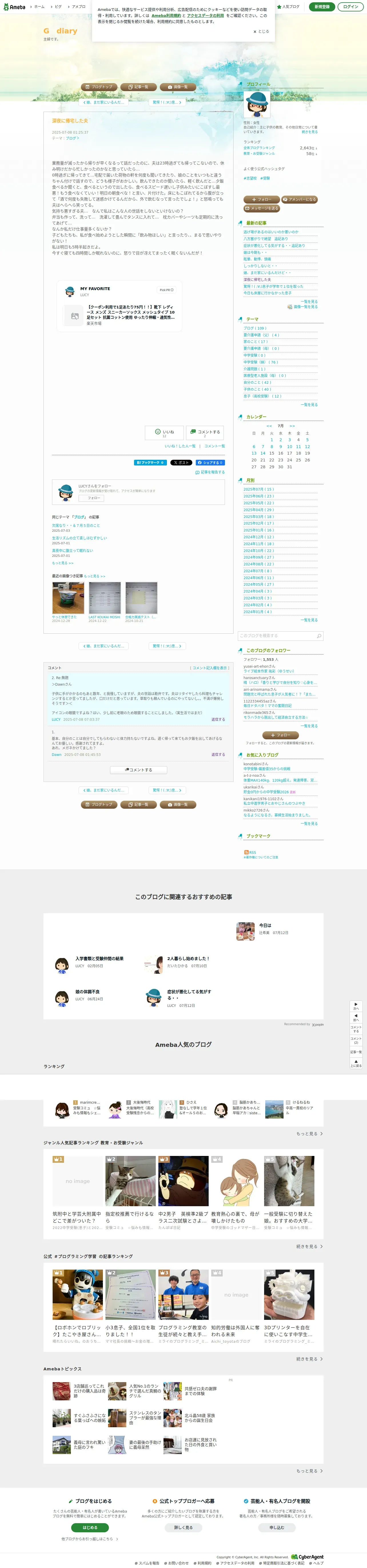Open recommended article 娘の体調不良
Viewport: 367px width, 1568px height.
tap(88, 991)
